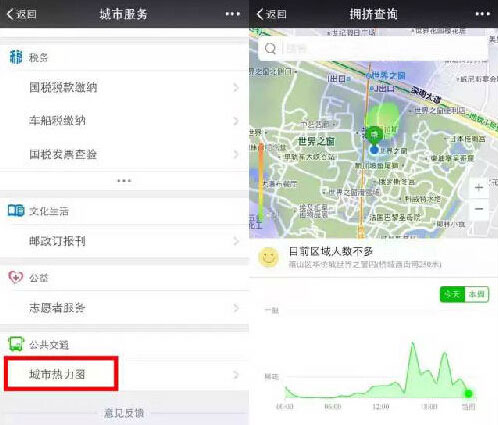Open 城市热力图 heat map entry
Viewport: 498px width, 425px height.
click(x=124, y=374)
